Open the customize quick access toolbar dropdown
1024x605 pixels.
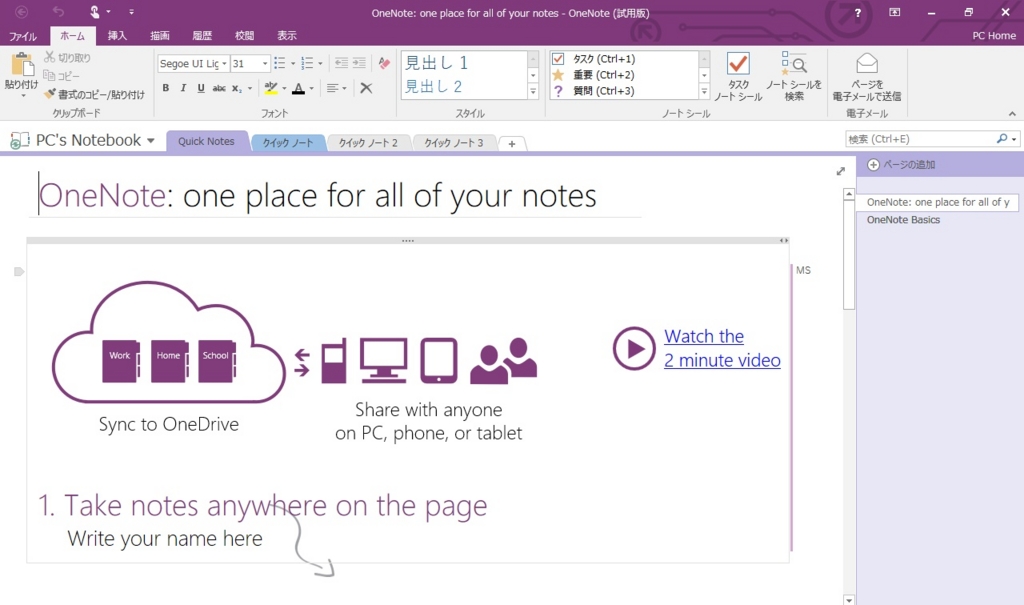click(131, 12)
